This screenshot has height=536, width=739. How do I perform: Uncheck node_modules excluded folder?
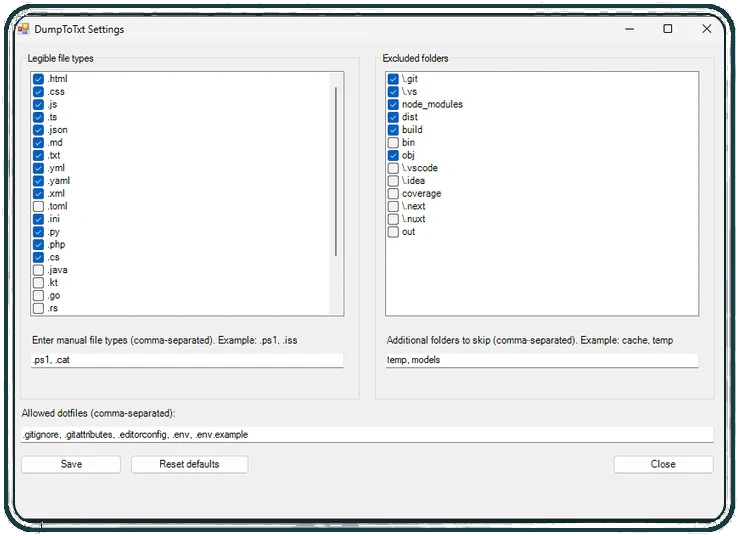click(x=393, y=104)
